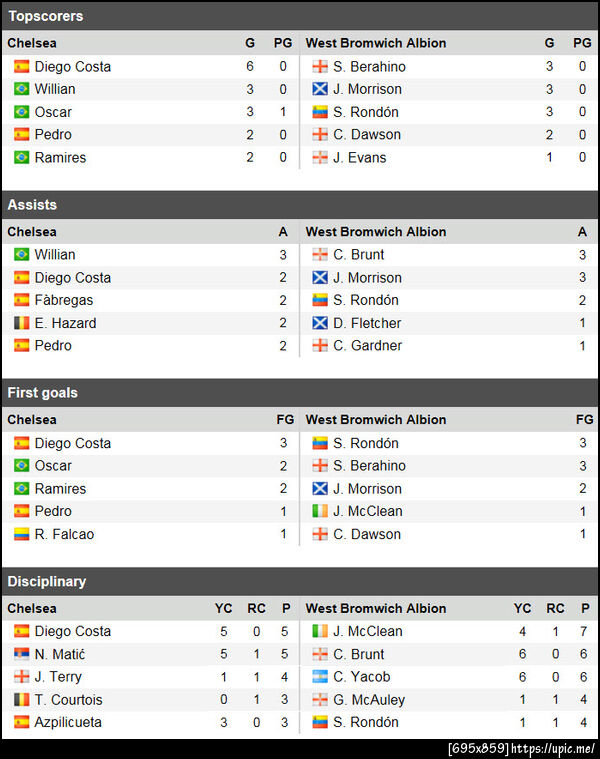The image size is (600, 759).
Task: Open Azpilicueta player link
Action: click(x=68, y=722)
